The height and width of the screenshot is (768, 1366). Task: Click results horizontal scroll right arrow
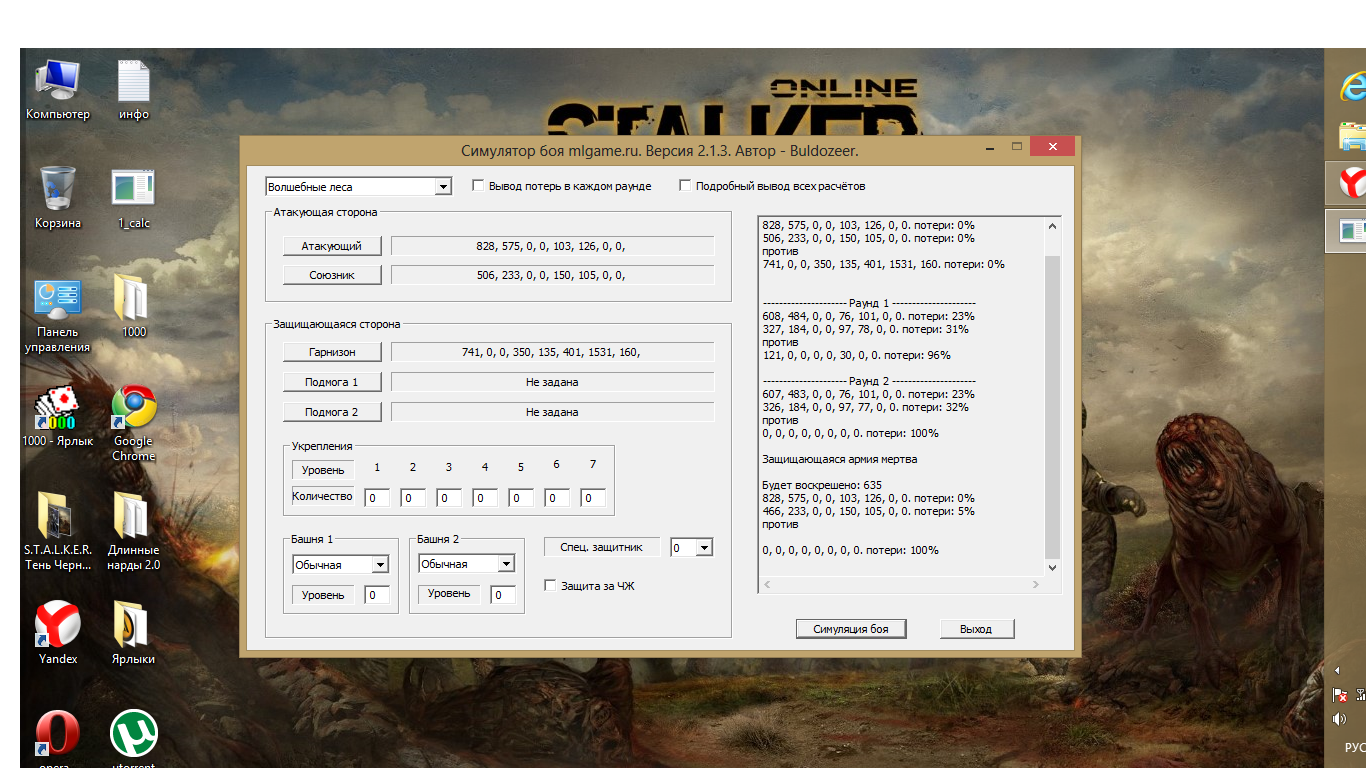pos(1036,584)
